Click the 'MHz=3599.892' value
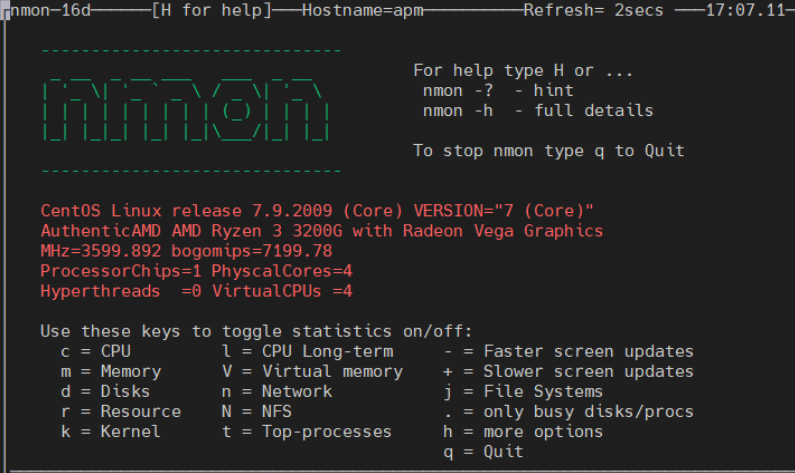 tap(101, 251)
